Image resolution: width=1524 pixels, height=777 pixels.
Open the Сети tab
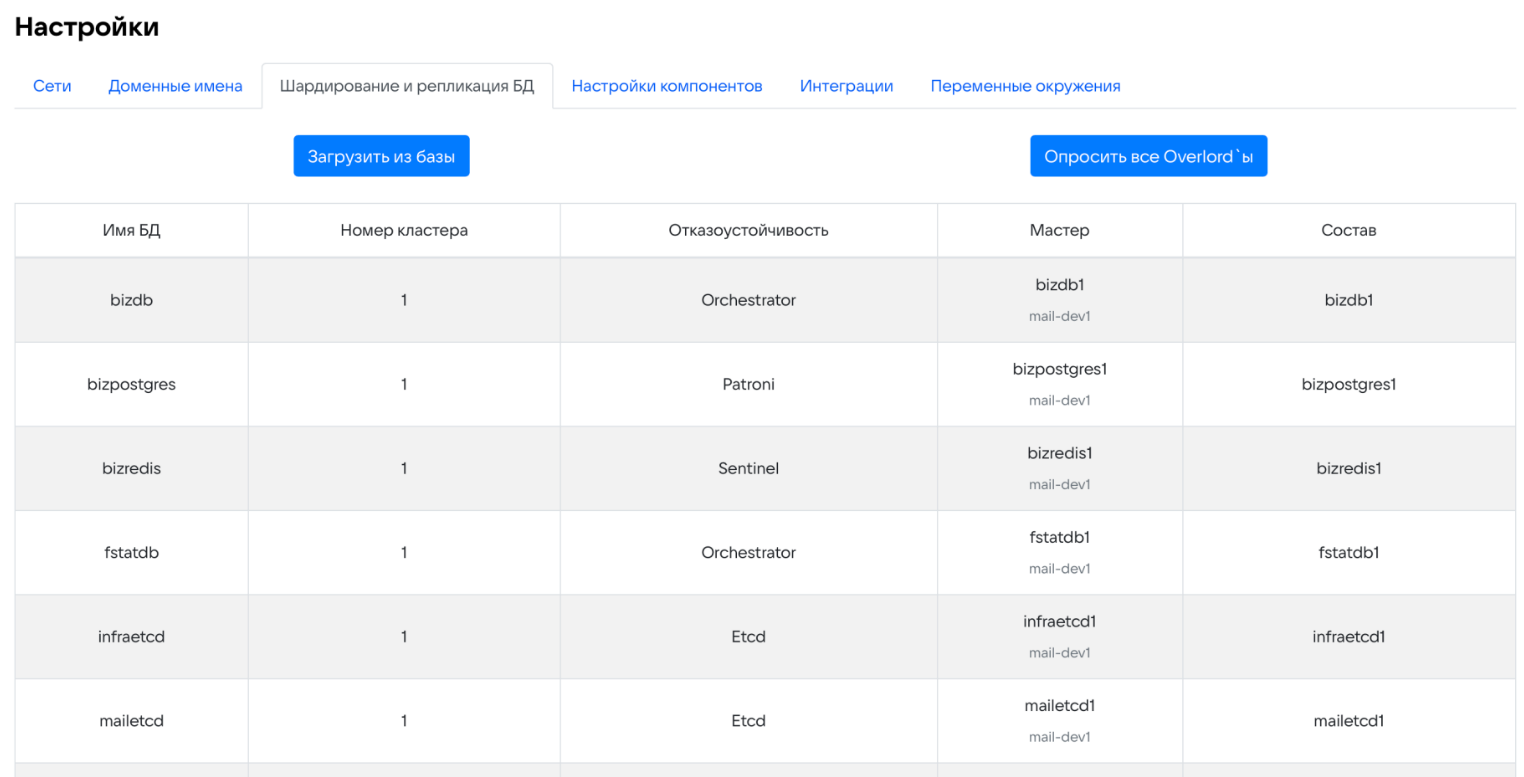tap(52, 86)
